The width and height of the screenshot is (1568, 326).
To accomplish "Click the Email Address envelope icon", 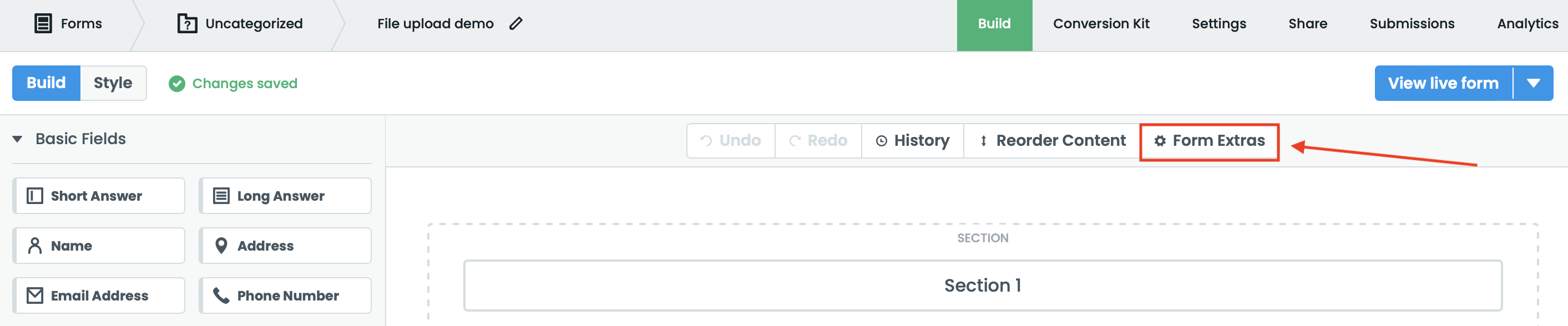I will pos(33,295).
